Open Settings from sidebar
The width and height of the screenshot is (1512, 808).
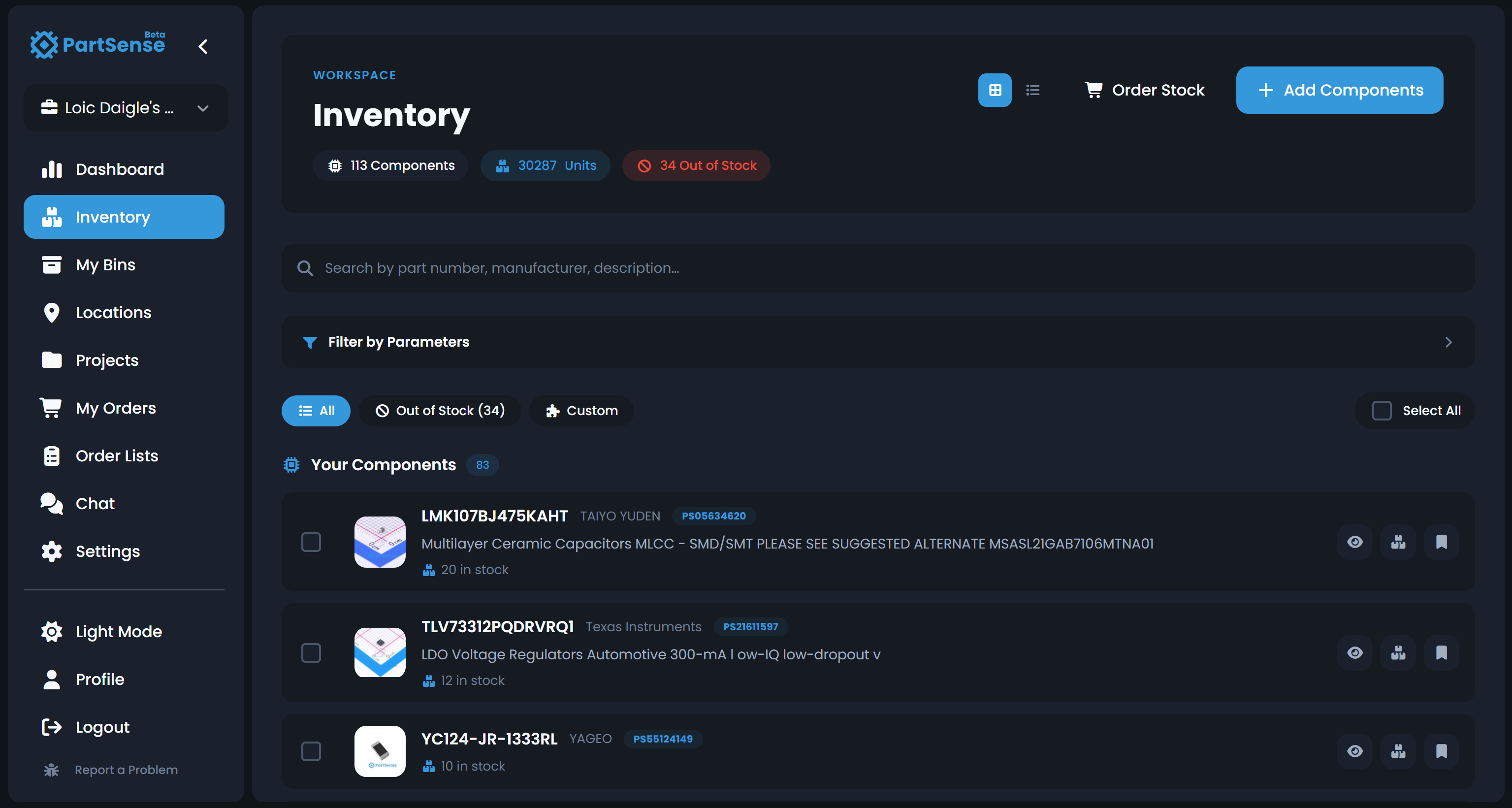pyautogui.click(x=124, y=551)
